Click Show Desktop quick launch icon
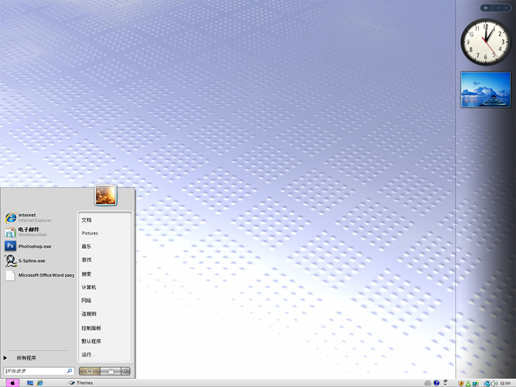This screenshot has height=387, width=516. 30,383
